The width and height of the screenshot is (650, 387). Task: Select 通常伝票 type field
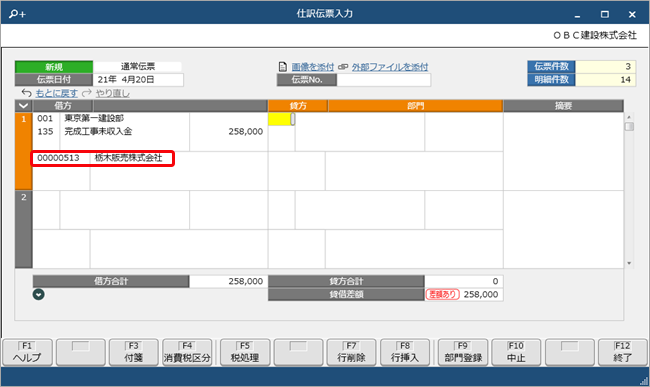pos(137,66)
